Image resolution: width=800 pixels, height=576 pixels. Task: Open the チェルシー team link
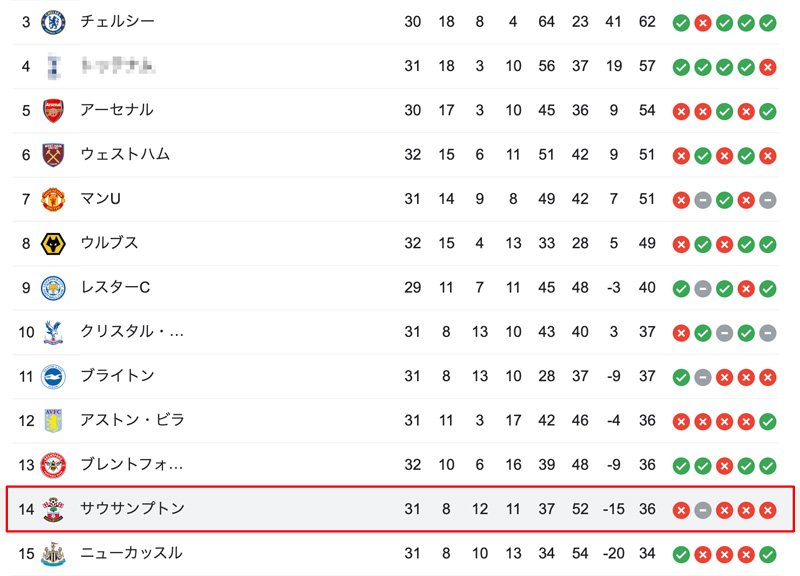117,21
